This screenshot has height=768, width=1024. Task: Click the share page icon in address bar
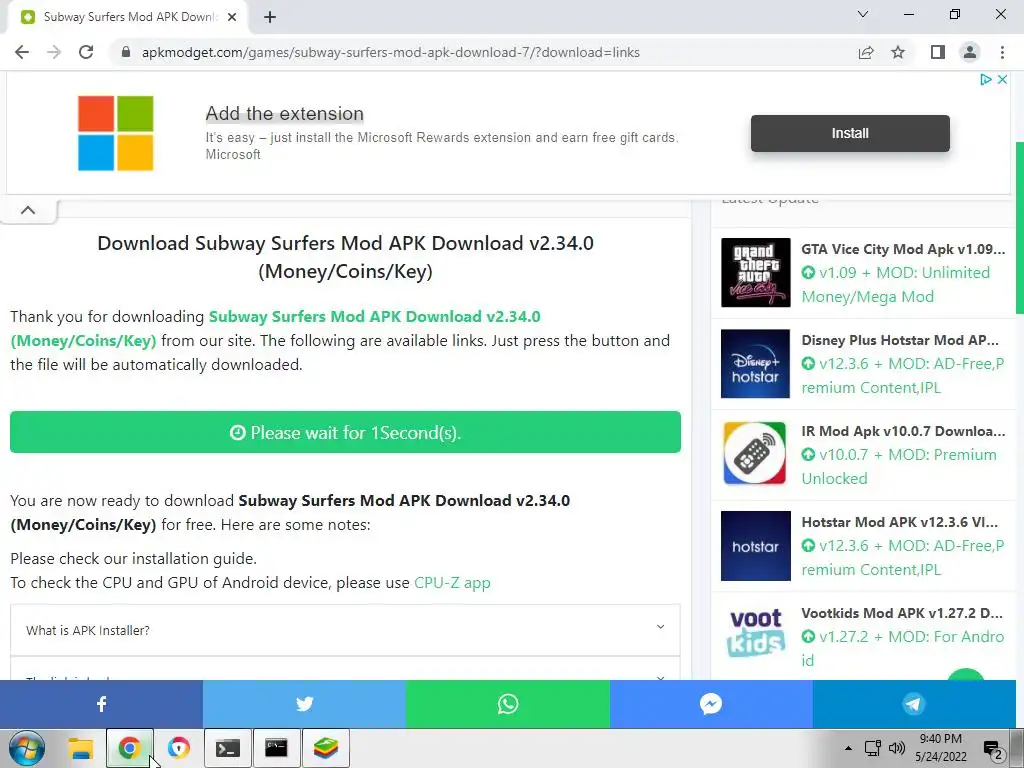[x=866, y=52]
